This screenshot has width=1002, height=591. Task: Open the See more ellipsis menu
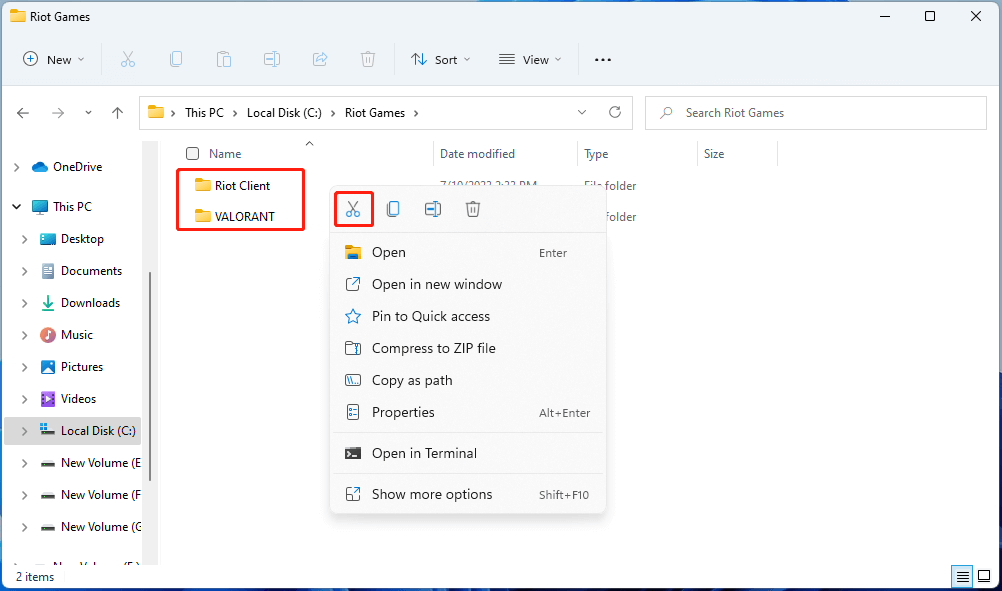(x=603, y=59)
